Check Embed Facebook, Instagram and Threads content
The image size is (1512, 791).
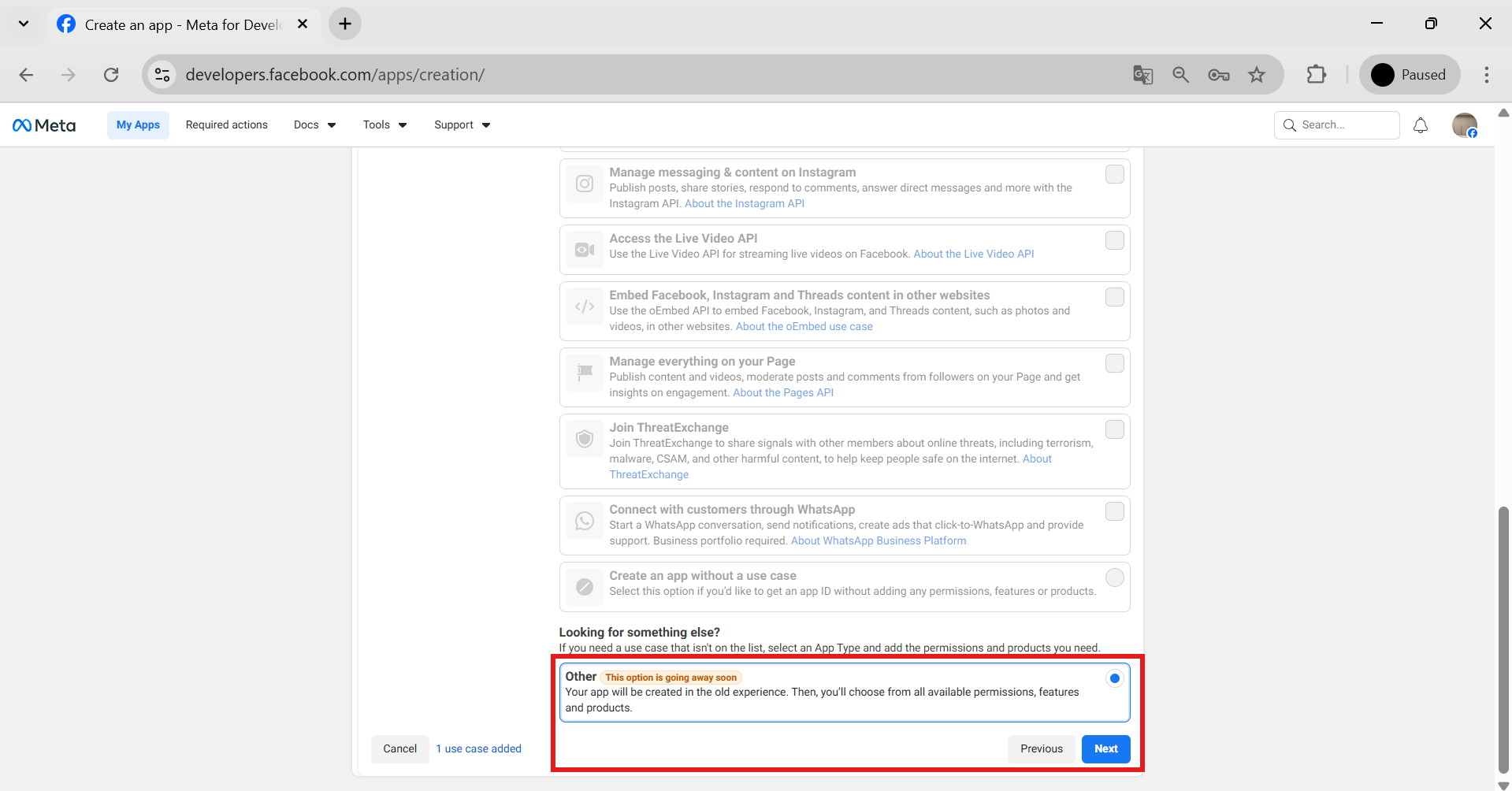[x=1115, y=297]
